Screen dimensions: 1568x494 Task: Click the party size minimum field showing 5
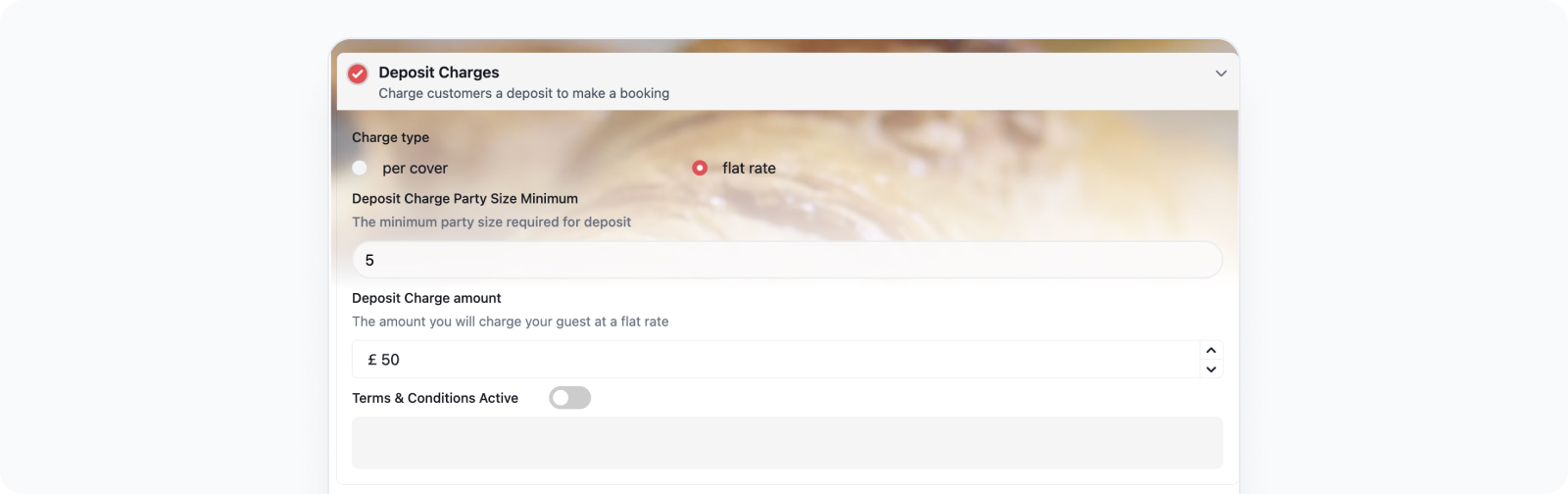tap(787, 260)
